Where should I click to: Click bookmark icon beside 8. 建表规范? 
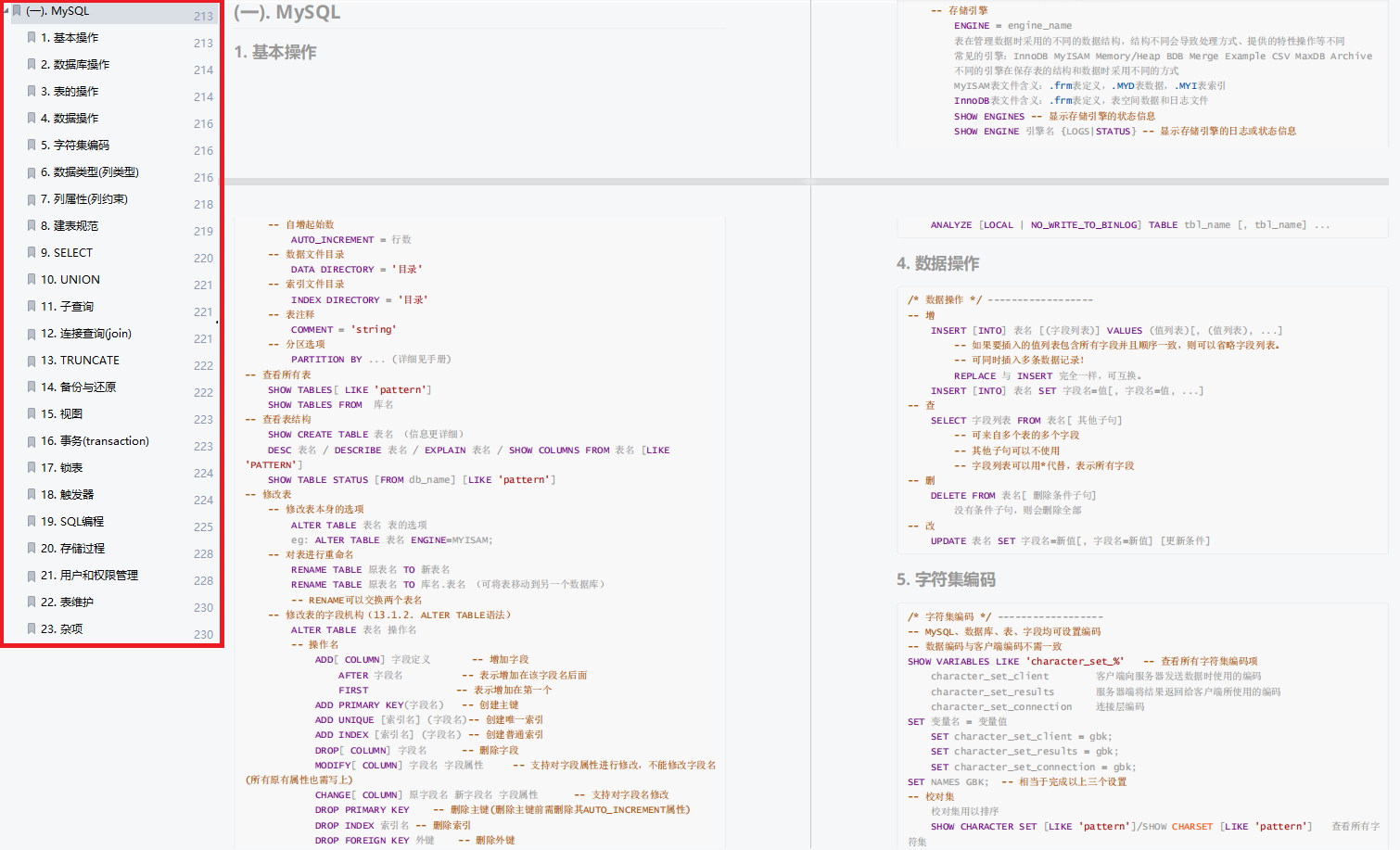(x=32, y=226)
